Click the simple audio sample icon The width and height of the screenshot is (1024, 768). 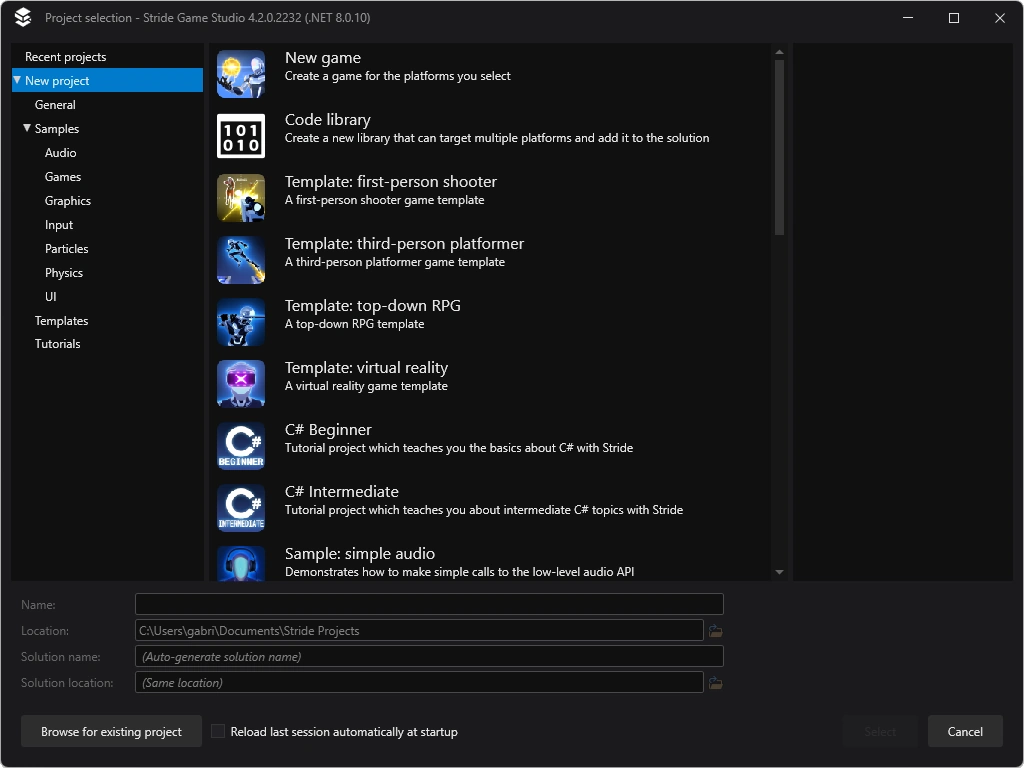point(240,566)
